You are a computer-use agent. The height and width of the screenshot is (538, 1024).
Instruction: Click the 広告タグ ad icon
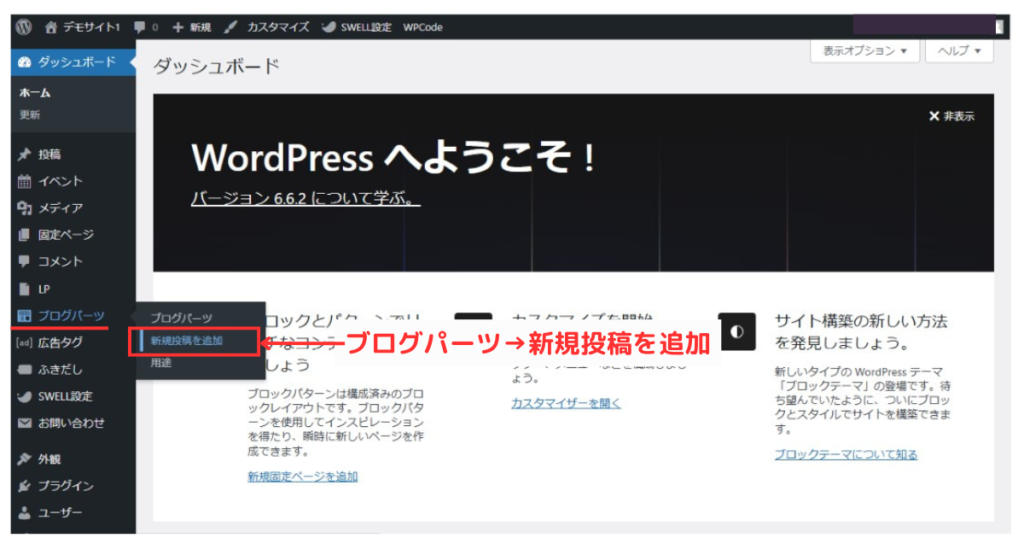pos(24,342)
